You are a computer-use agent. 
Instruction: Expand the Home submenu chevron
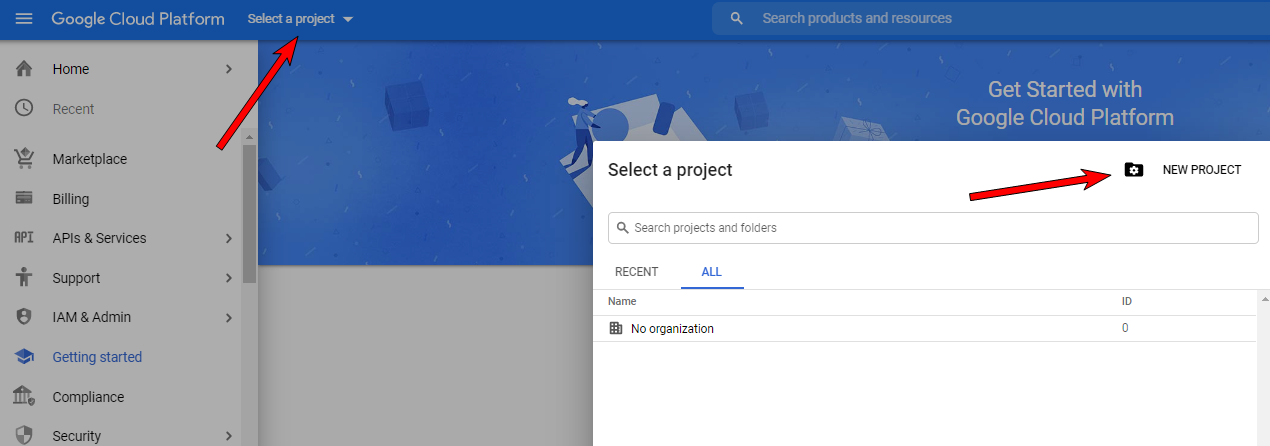coord(229,69)
